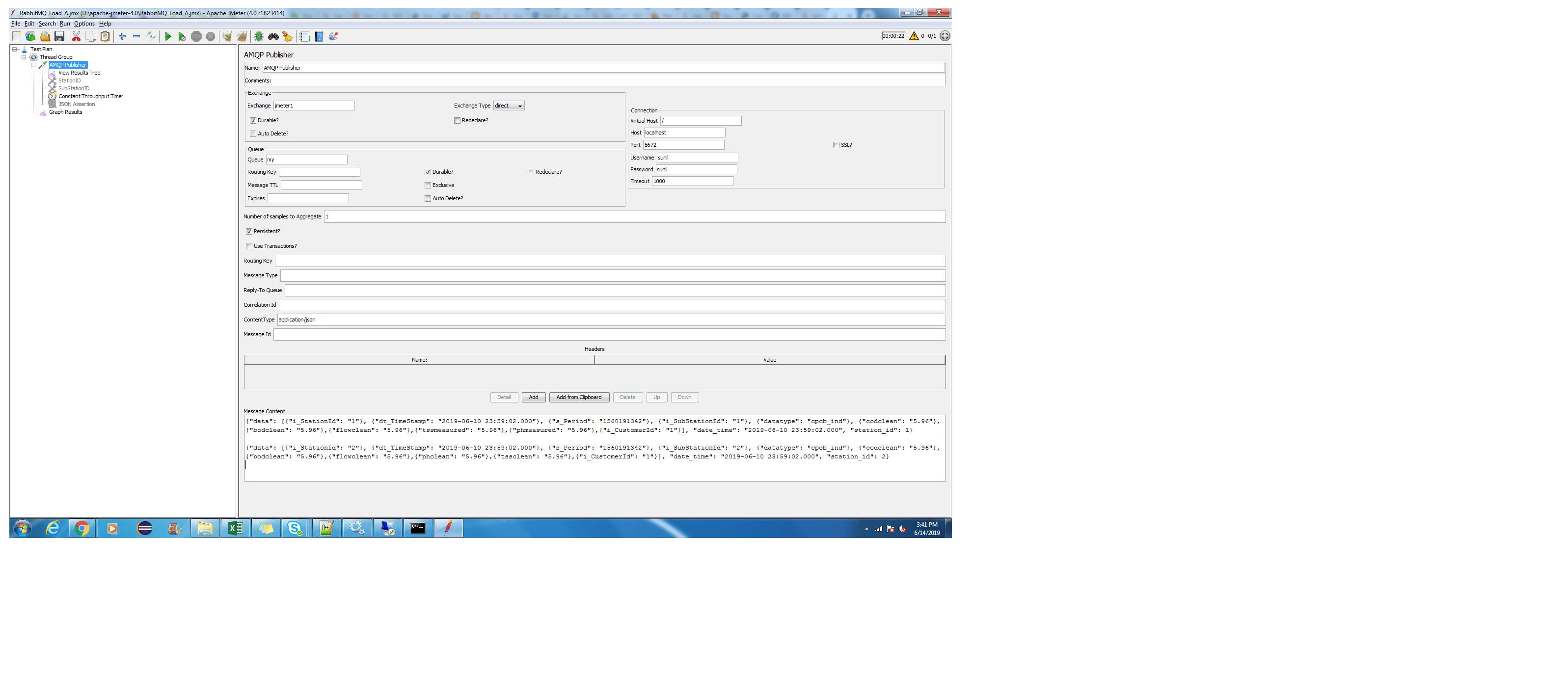The width and height of the screenshot is (1568, 694).
Task: Toggle Exchange Auto Delete checkbox
Action: [x=253, y=134]
